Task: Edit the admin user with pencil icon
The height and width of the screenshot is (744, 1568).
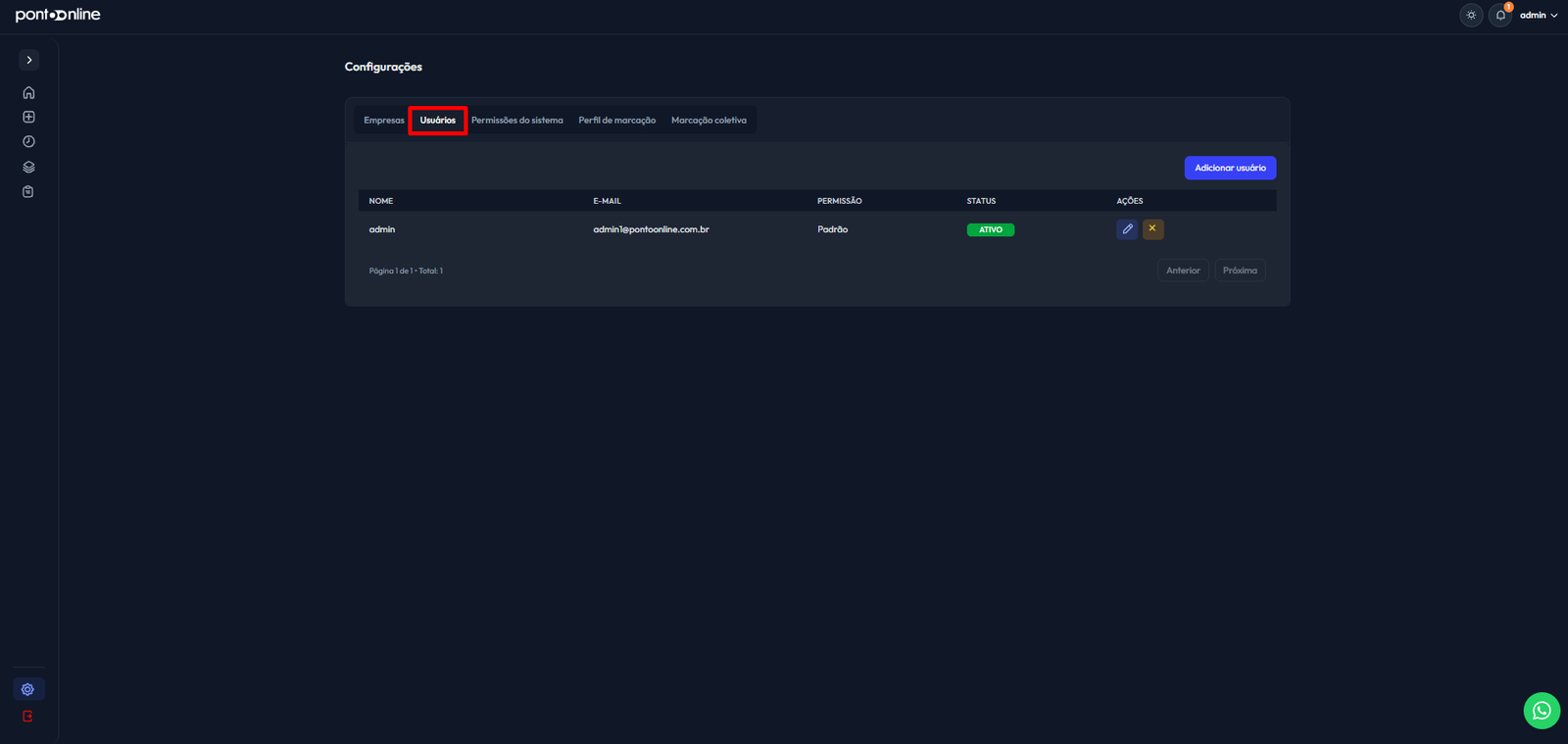Action: (x=1127, y=228)
